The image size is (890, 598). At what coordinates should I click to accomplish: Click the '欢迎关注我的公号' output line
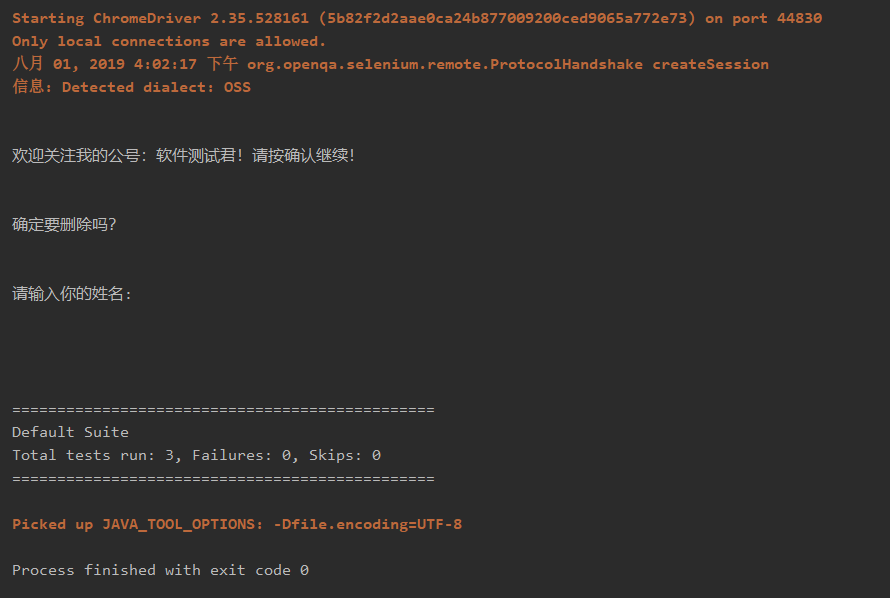(183, 156)
